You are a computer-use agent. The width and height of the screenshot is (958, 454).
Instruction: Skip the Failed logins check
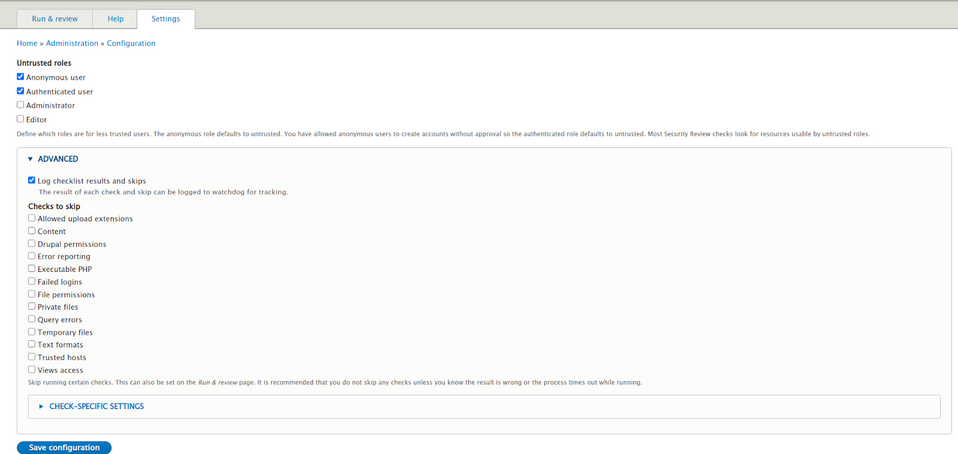pyautogui.click(x=32, y=282)
